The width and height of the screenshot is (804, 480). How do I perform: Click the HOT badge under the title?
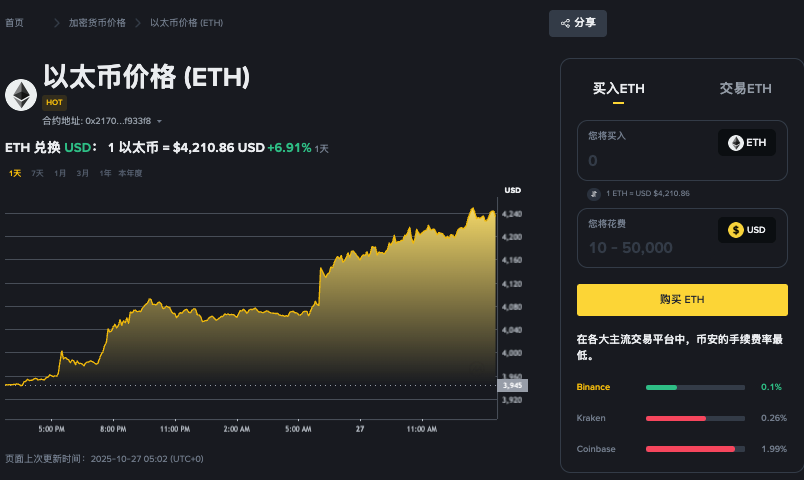click(54, 102)
